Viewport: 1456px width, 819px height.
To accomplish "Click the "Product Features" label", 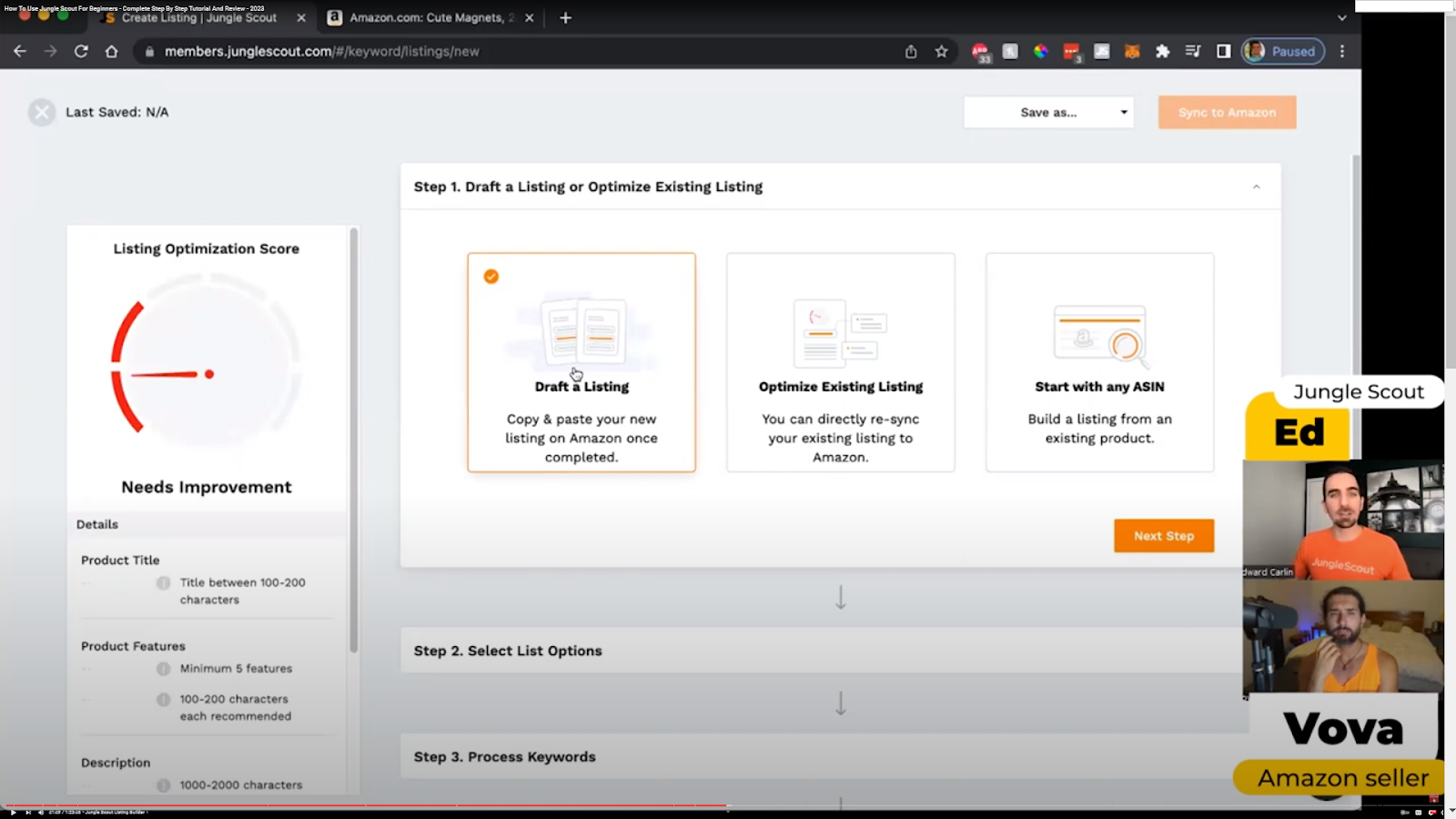I will [x=133, y=646].
